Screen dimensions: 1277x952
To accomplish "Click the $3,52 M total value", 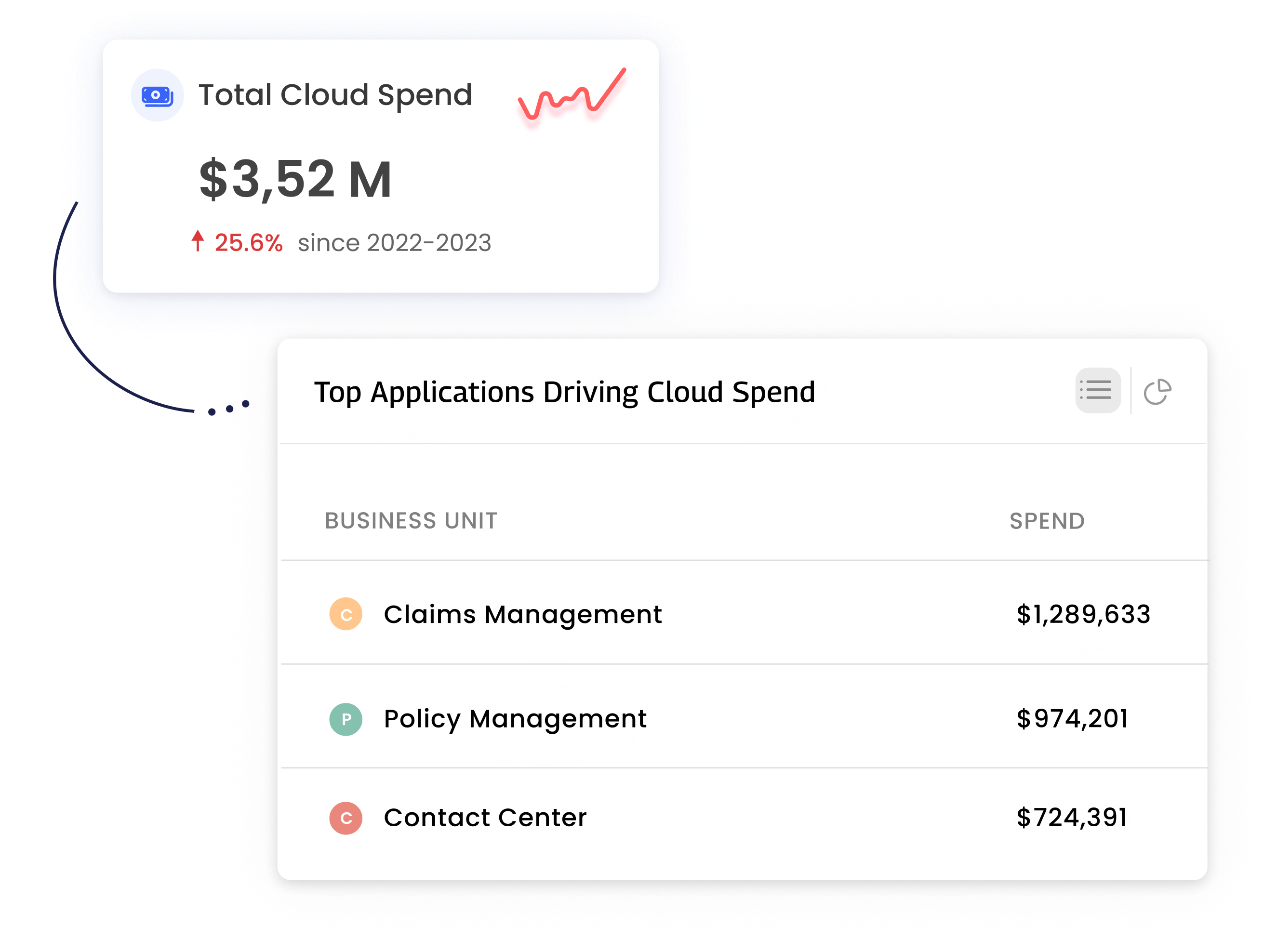I will [295, 179].
